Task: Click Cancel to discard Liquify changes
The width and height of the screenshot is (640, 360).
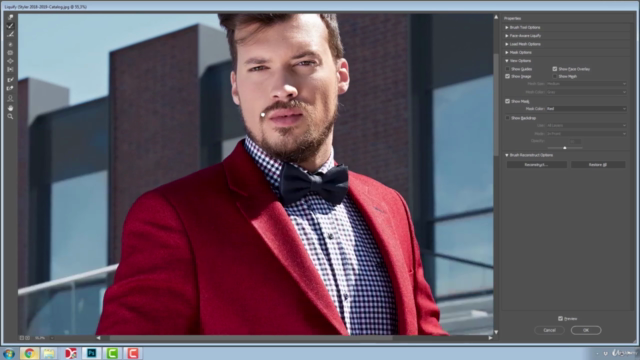Action: (549, 330)
